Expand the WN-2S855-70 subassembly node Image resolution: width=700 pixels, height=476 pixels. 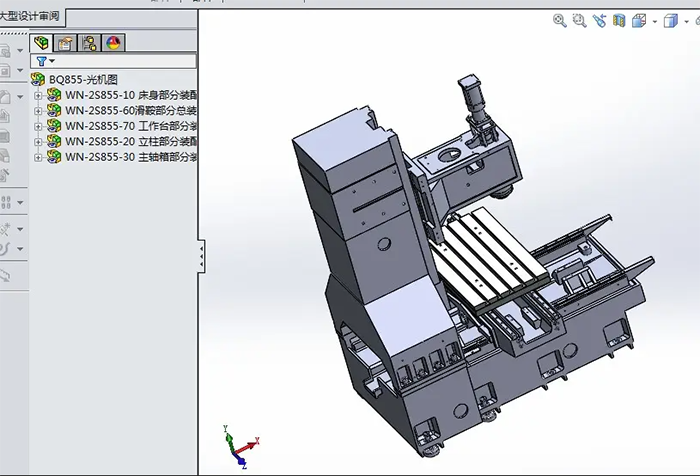(x=38, y=126)
